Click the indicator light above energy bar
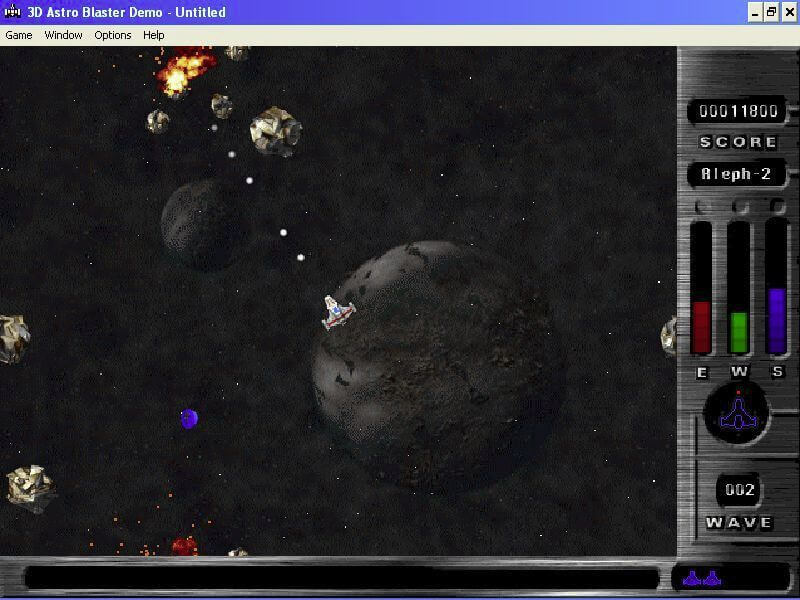The height and width of the screenshot is (600, 800). pyautogui.click(x=702, y=206)
